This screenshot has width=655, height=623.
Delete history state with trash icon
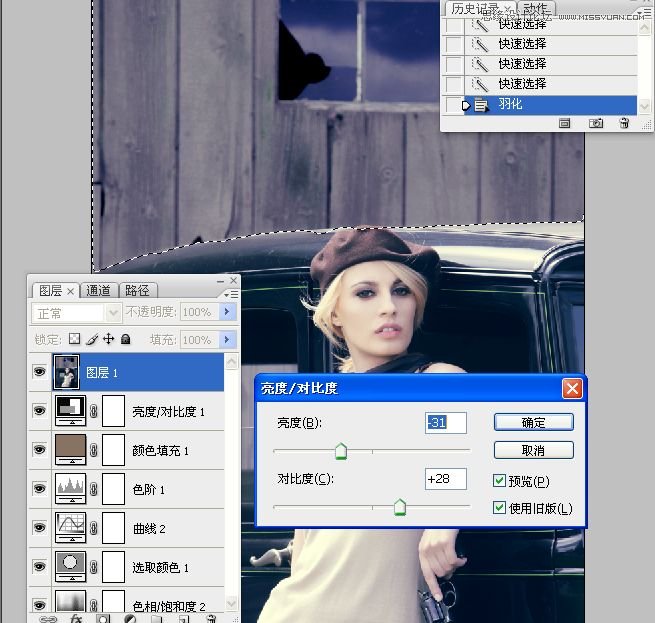pos(624,123)
